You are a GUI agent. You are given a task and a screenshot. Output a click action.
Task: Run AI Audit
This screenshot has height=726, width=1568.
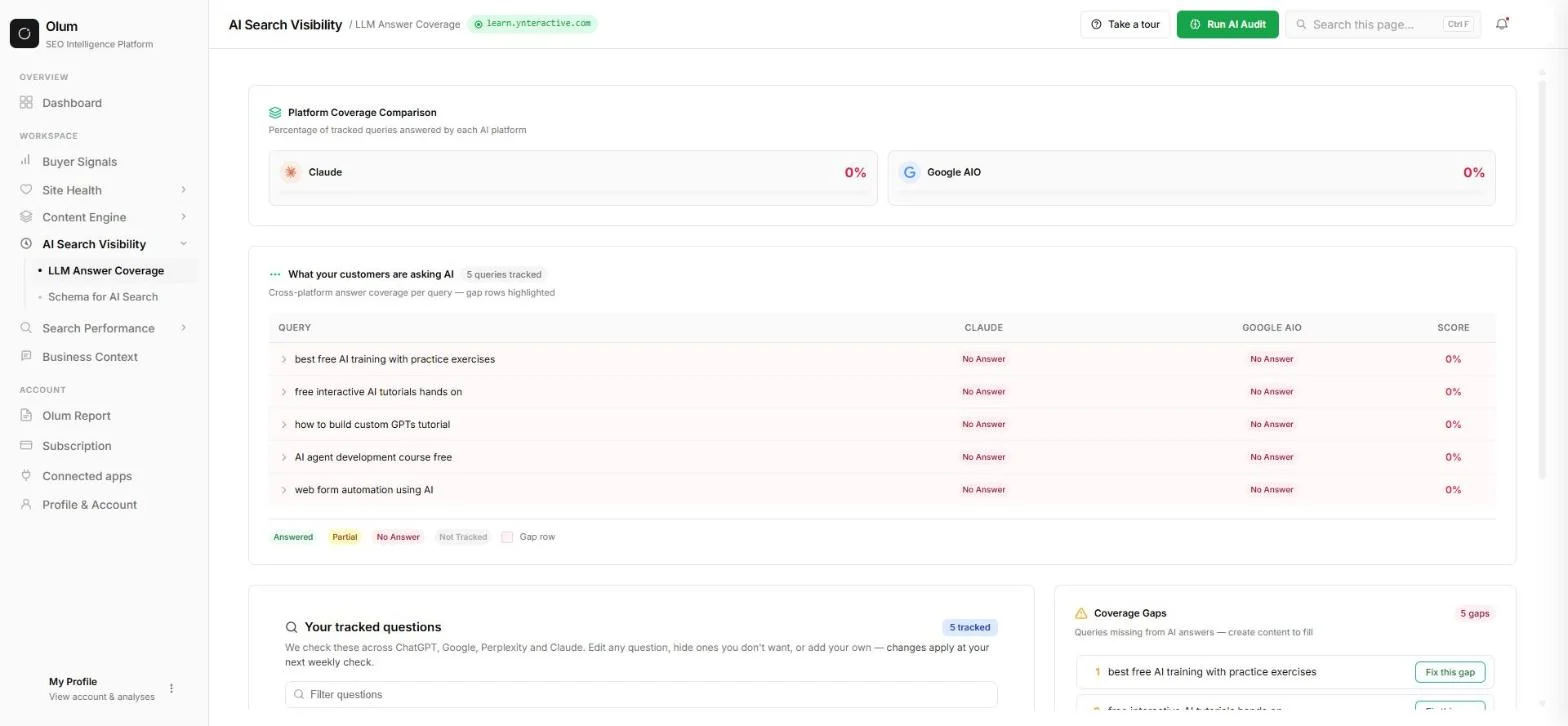coord(1227,24)
